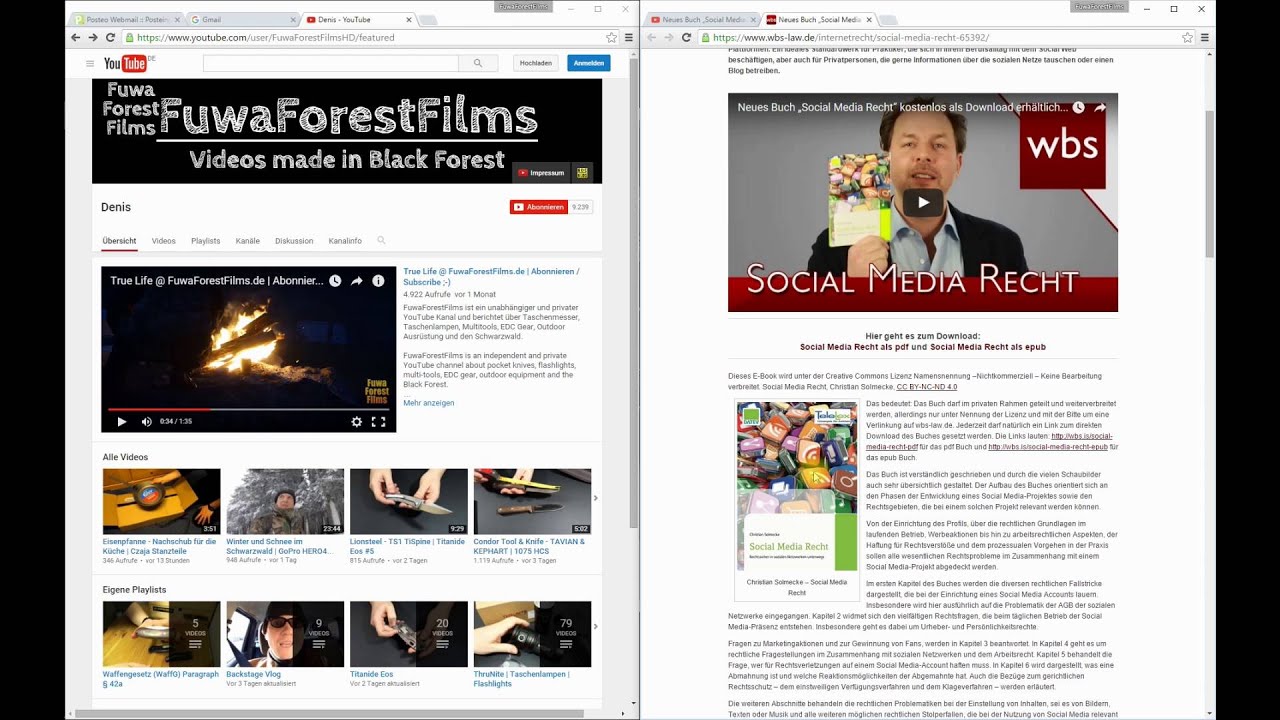Open Chrome menu in left YouTube window
This screenshot has width=1280, height=720.
(628, 37)
